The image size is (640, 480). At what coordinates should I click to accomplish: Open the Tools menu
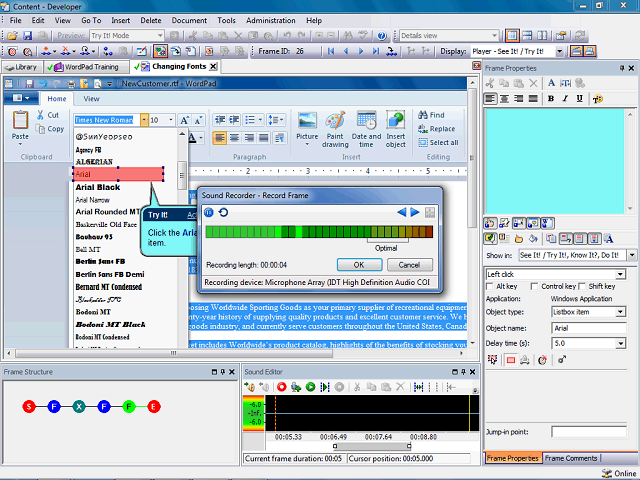click(x=226, y=20)
